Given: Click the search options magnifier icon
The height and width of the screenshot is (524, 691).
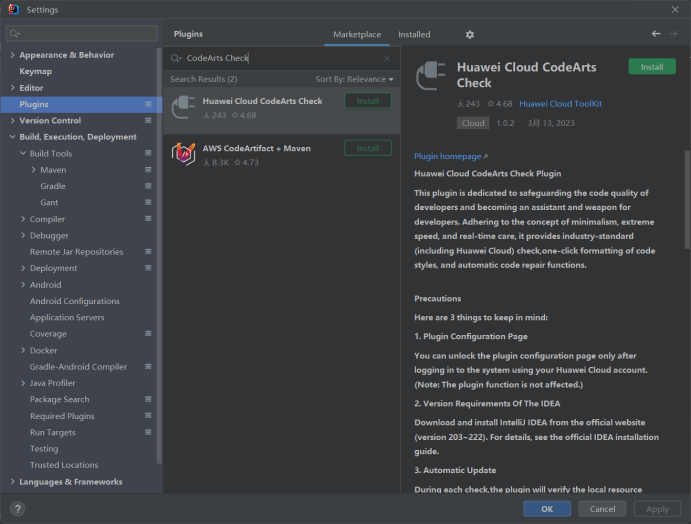Looking at the screenshot, I should 176,58.
